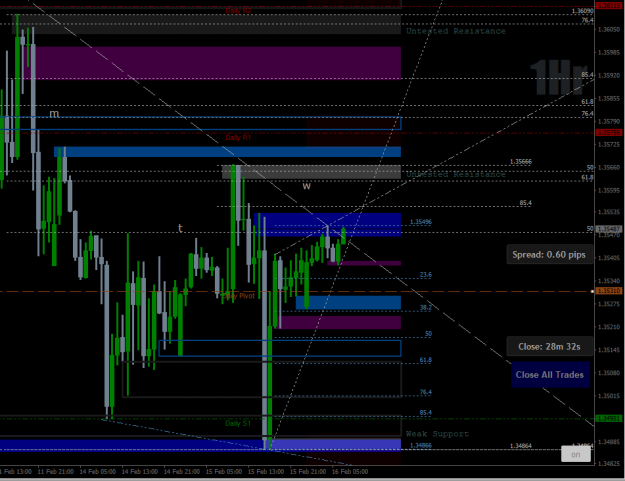Screen dimensions: 625x481
Task: Select the Daily S1 level label
Action: click(238, 423)
